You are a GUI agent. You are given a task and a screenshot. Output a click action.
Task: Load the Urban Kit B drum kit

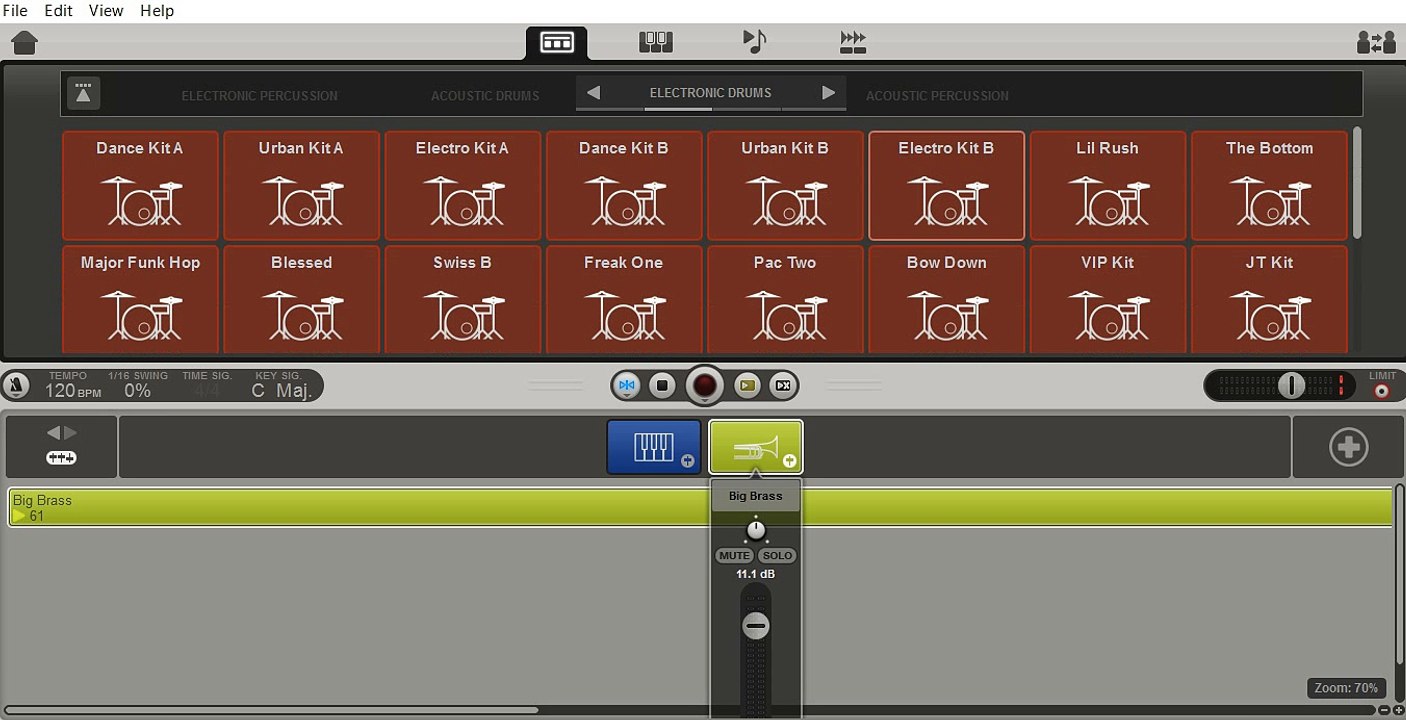785,186
